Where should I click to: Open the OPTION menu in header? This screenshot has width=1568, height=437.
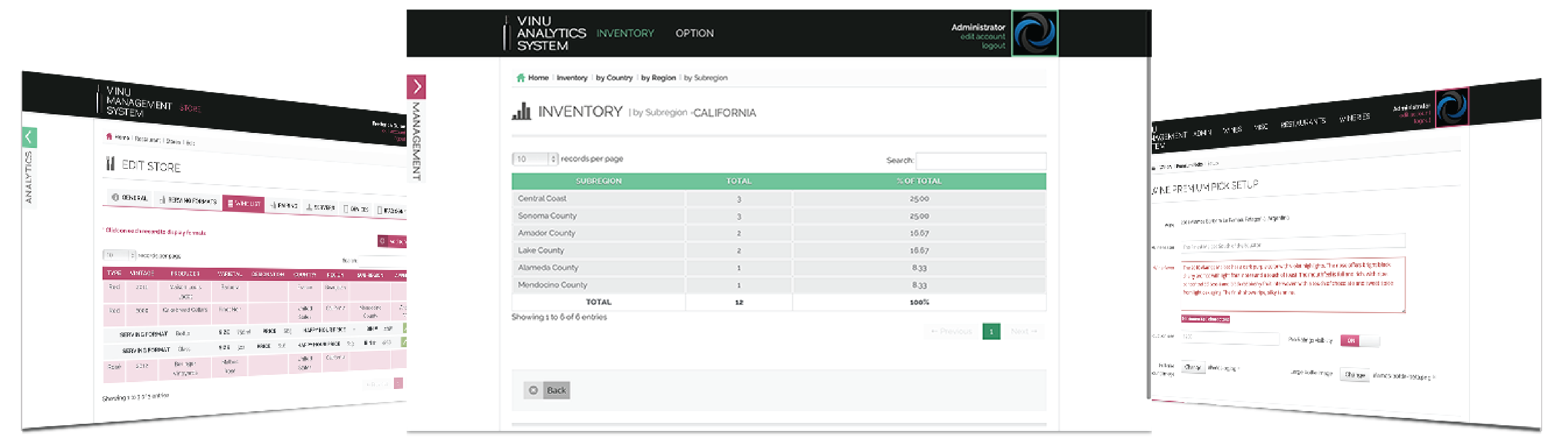694,34
